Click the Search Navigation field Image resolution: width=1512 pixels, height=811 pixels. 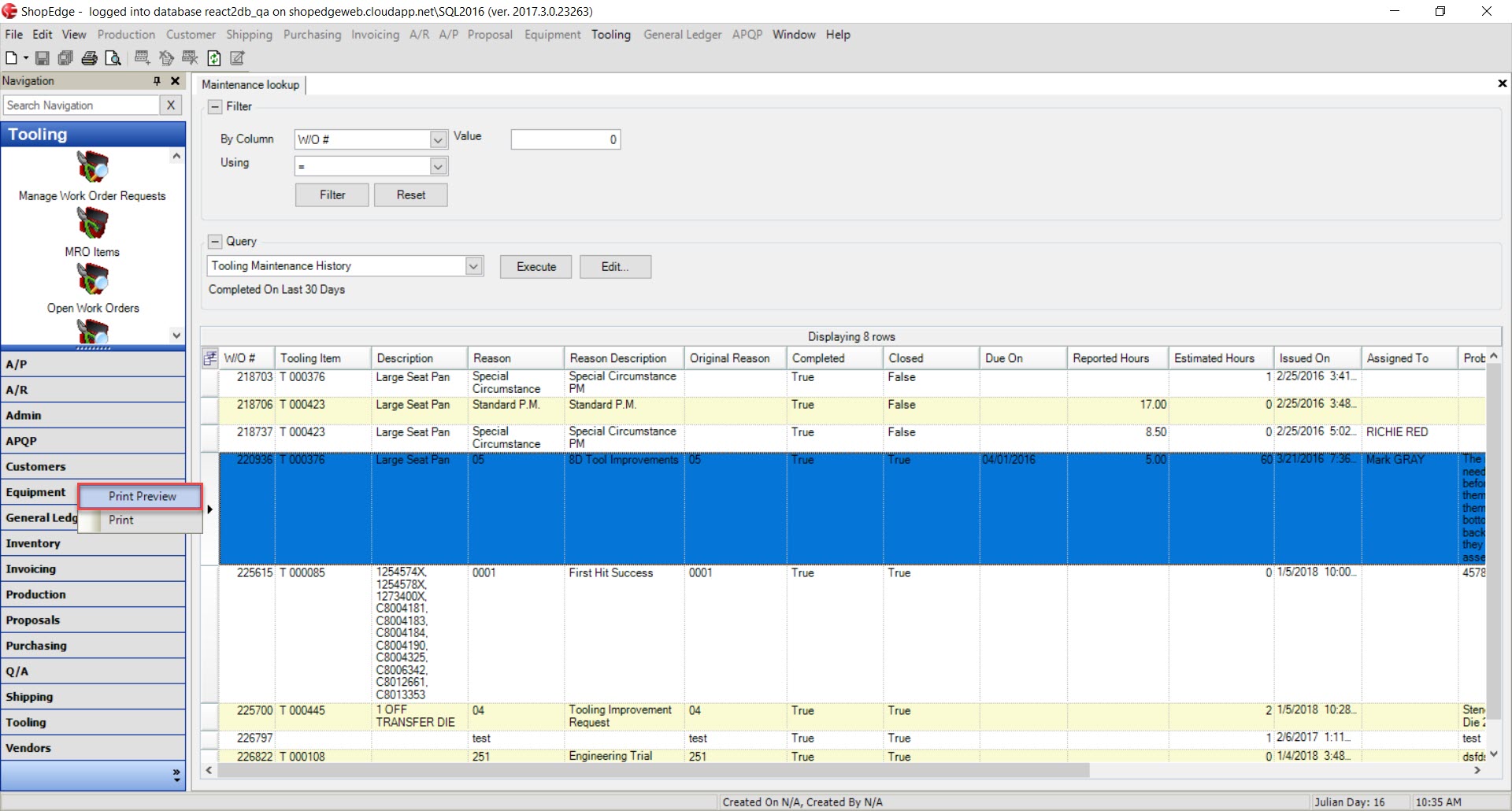click(81, 105)
